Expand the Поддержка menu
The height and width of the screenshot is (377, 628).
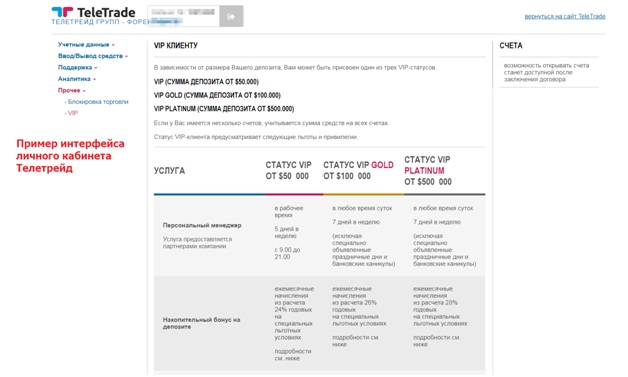point(77,67)
